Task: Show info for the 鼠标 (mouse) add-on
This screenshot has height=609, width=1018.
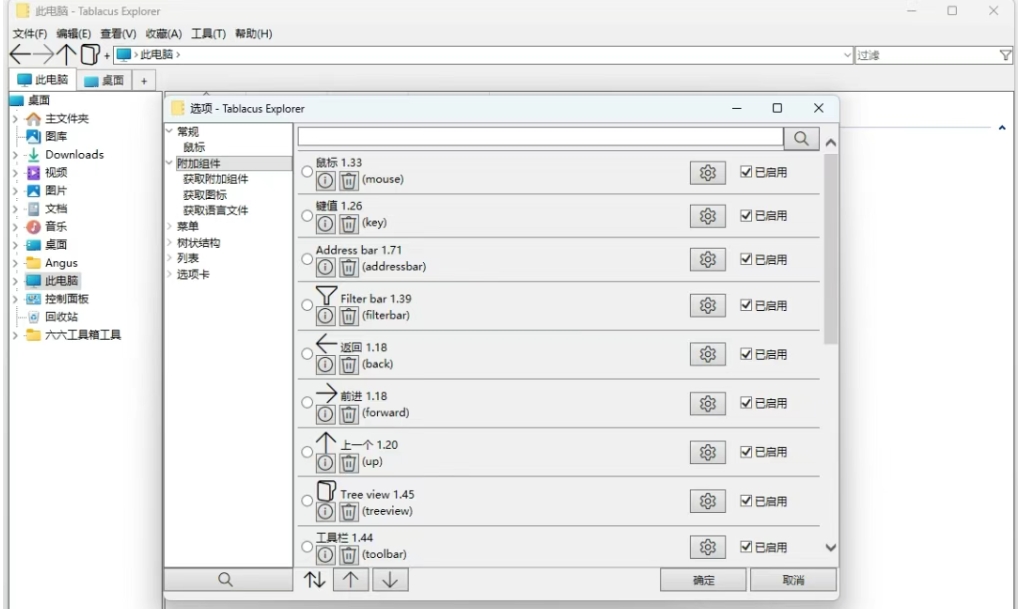Action: point(325,180)
